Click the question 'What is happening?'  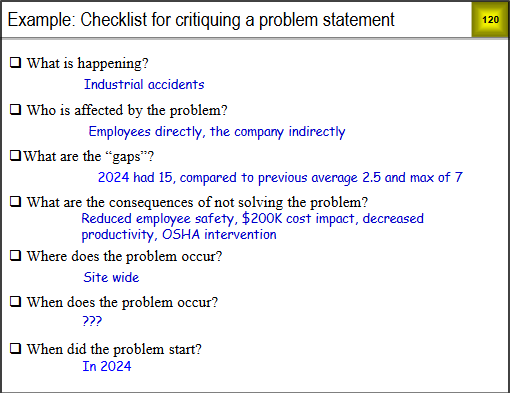coord(88,63)
